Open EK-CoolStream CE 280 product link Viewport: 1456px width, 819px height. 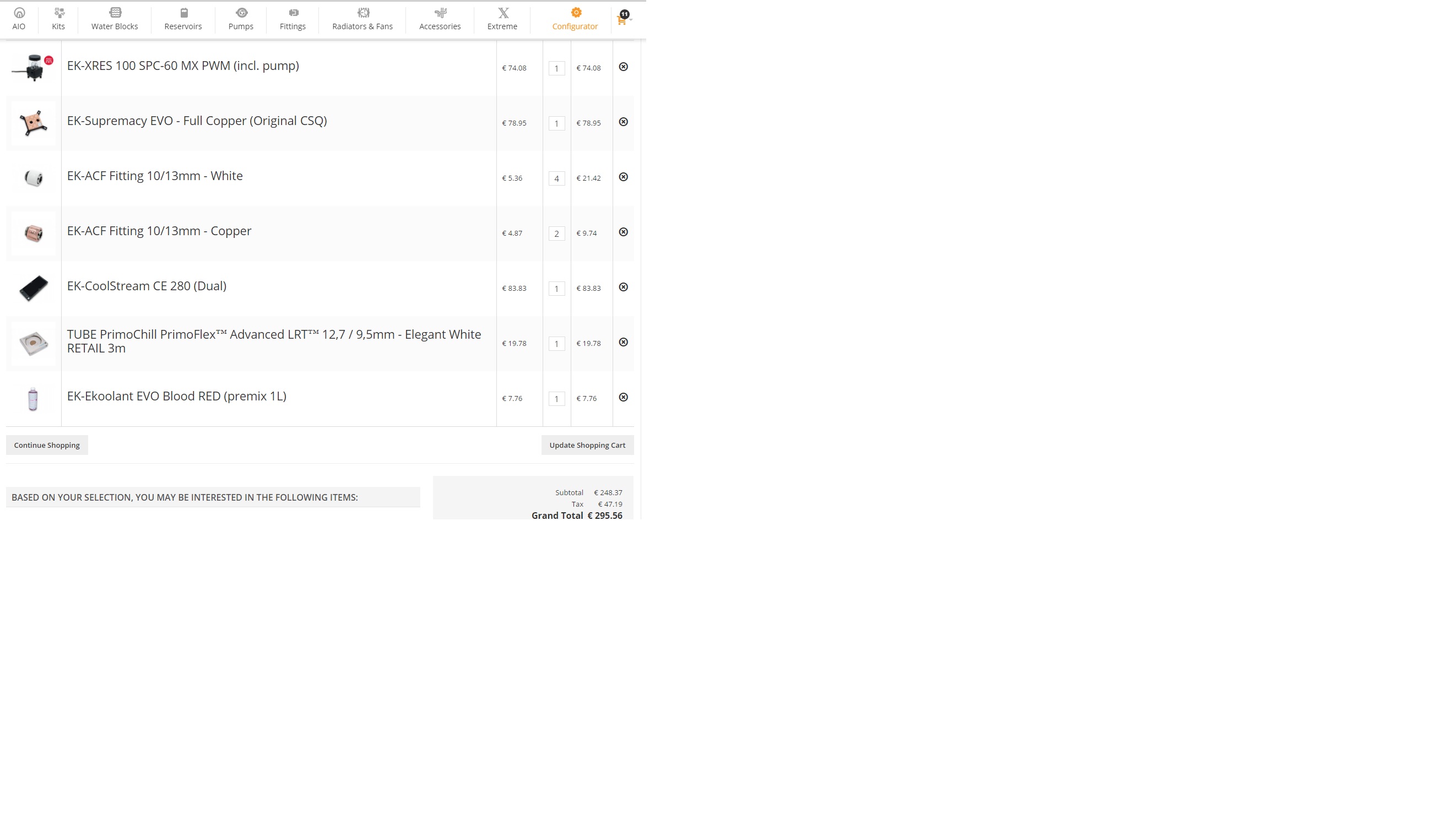[x=147, y=286]
